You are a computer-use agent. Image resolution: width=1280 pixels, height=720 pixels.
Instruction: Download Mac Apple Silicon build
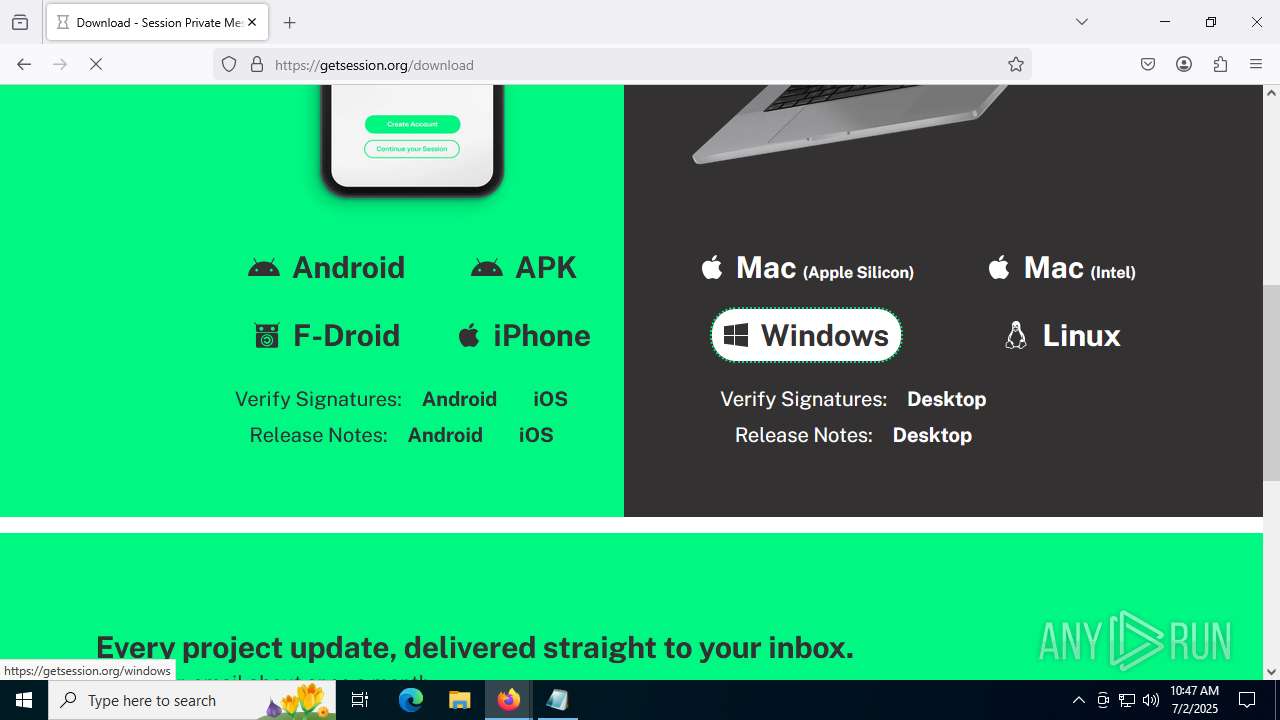[x=806, y=268]
